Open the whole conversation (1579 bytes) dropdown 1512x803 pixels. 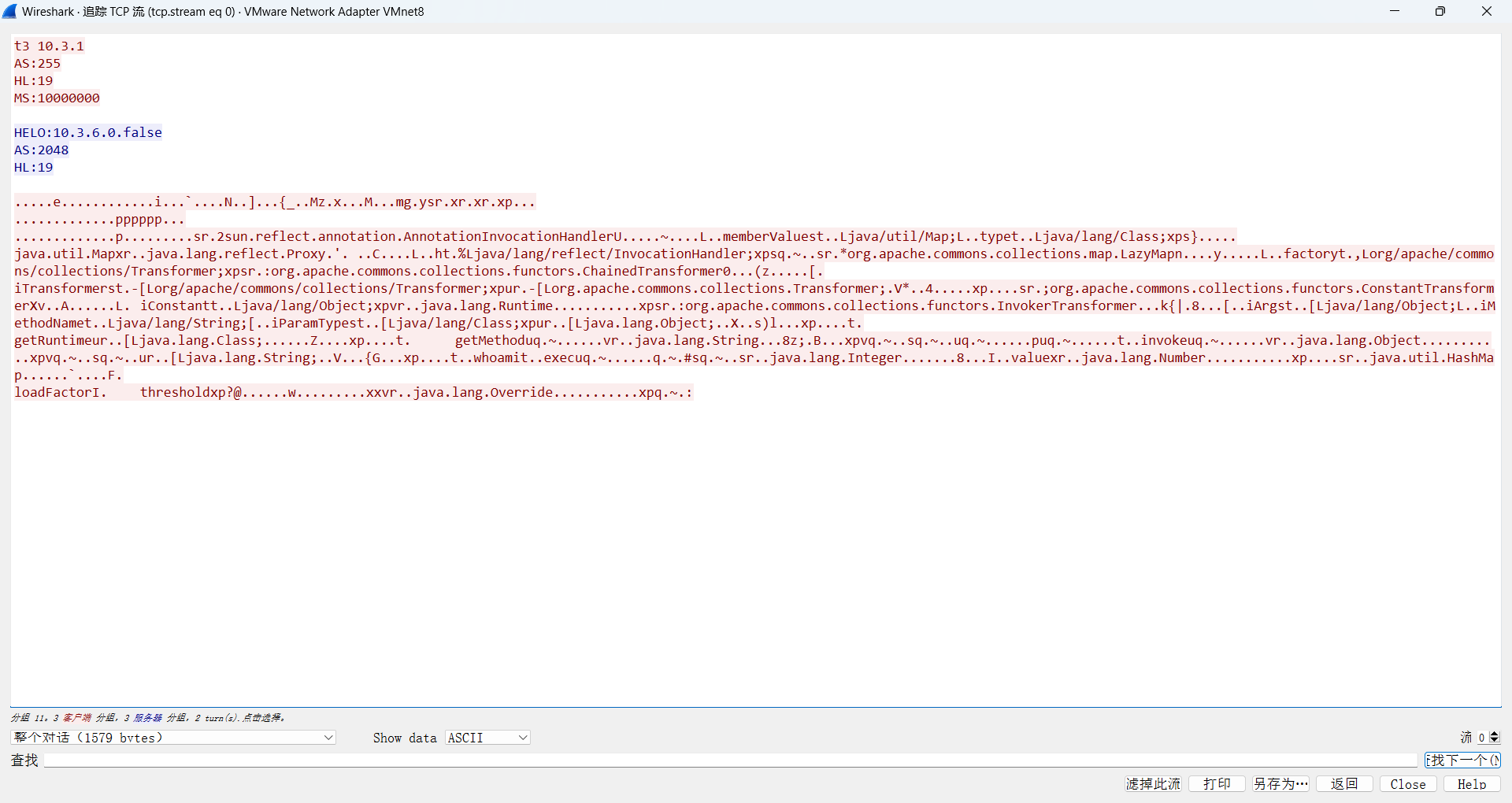173,738
